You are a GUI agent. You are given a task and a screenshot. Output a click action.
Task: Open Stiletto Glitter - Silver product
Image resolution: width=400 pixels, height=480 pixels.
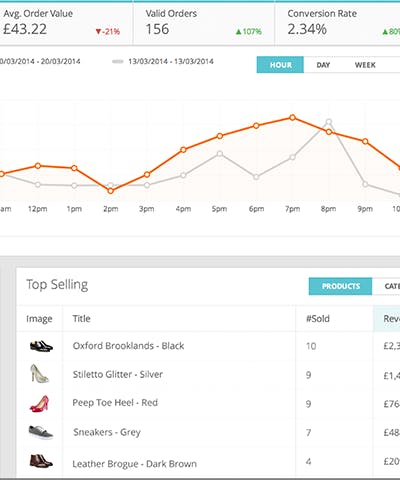(x=118, y=374)
